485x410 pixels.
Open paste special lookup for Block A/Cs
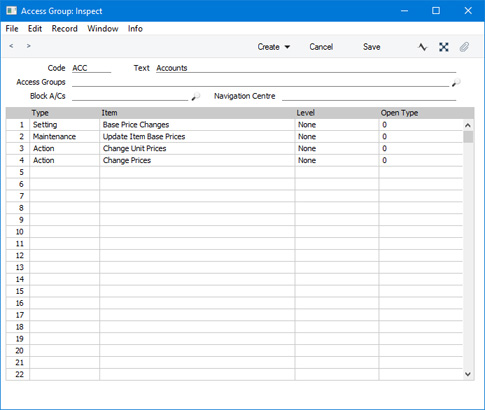196,97
